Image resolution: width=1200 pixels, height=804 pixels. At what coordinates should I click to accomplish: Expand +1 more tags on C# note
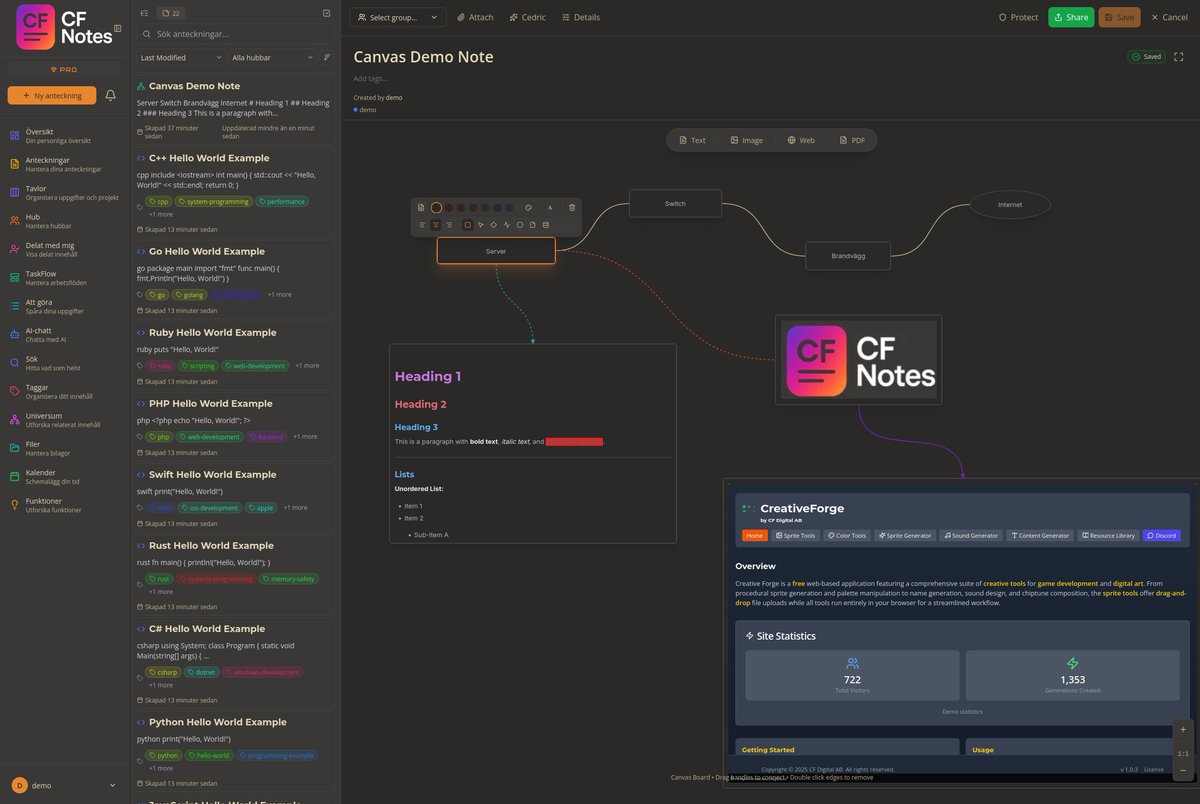161,685
